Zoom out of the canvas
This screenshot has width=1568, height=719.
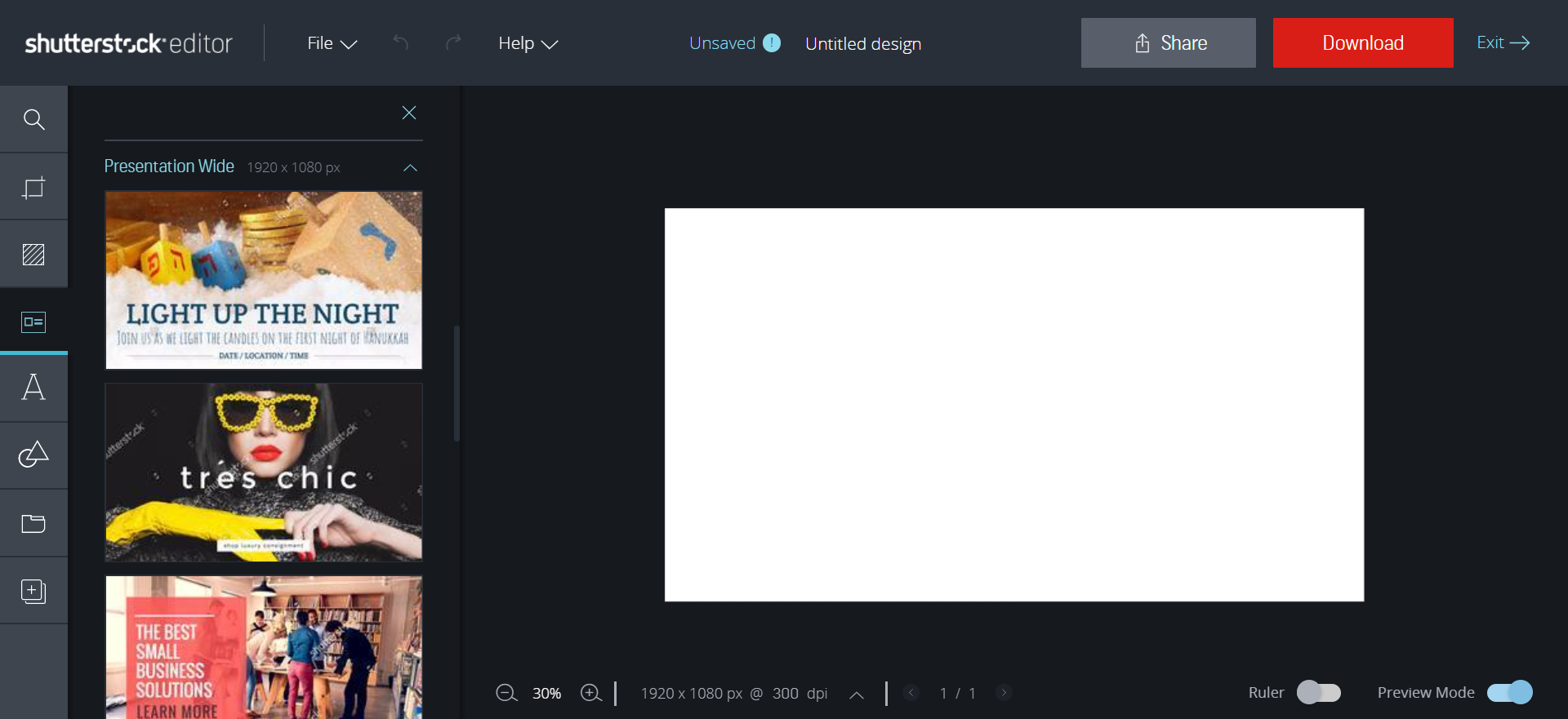coord(506,693)
